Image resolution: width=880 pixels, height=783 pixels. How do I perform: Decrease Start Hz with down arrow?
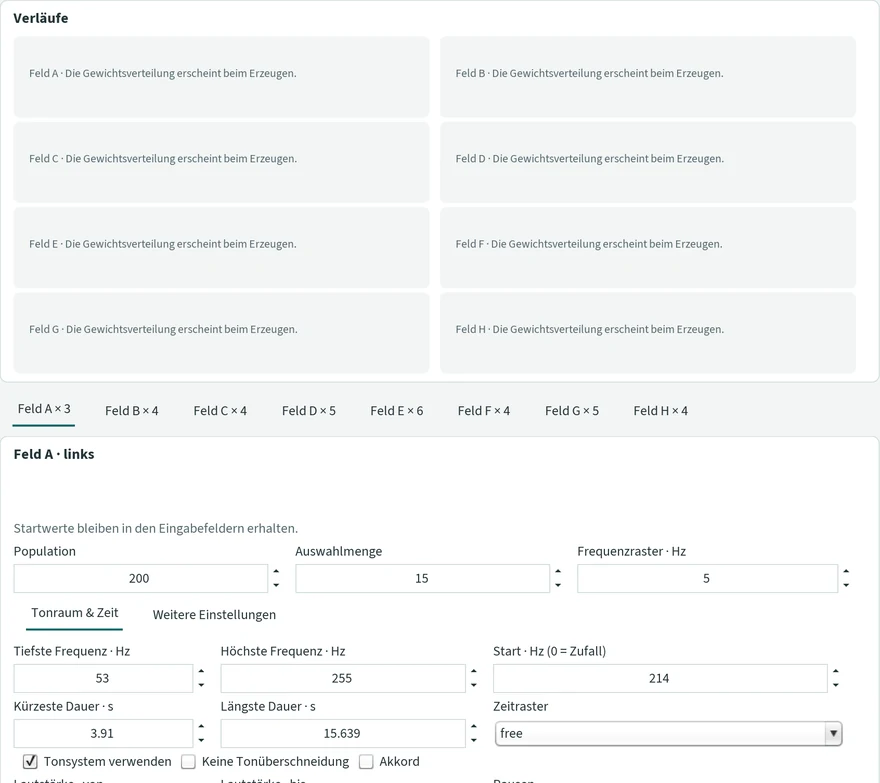point(836,685)
